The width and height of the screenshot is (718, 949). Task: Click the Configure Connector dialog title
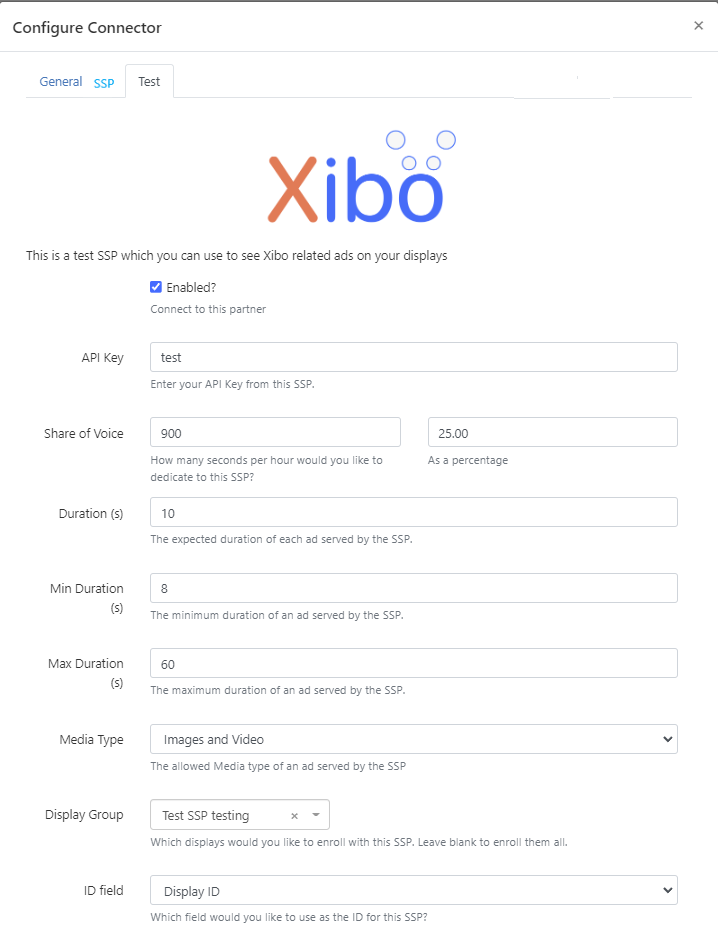(87, 27)
